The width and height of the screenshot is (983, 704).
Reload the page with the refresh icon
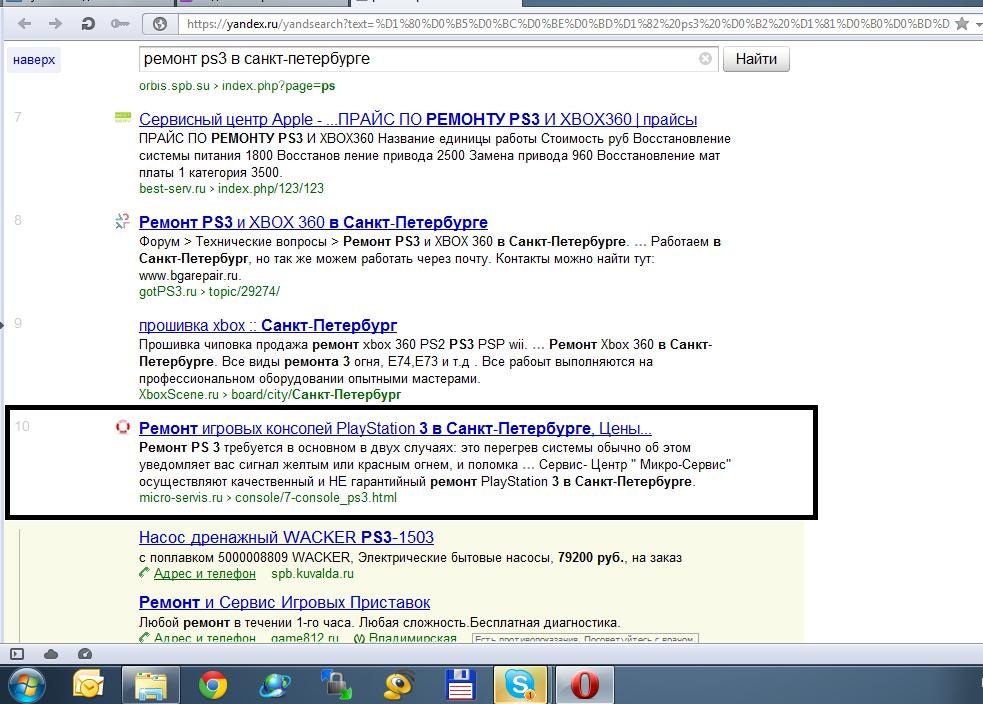pyautogui.click(x=88, y=24)
